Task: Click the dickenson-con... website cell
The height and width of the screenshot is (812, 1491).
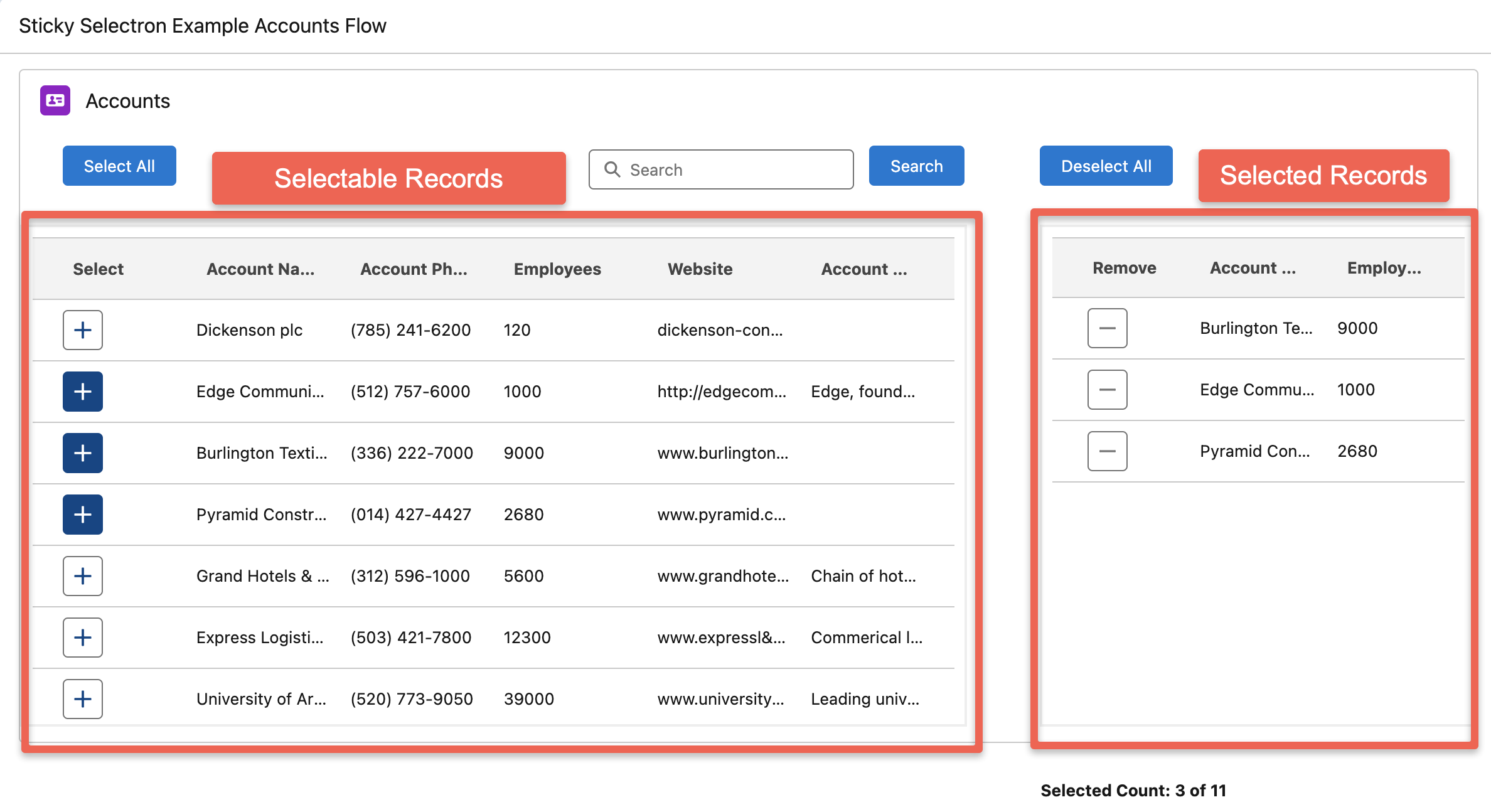Action: tap(720, 330)
